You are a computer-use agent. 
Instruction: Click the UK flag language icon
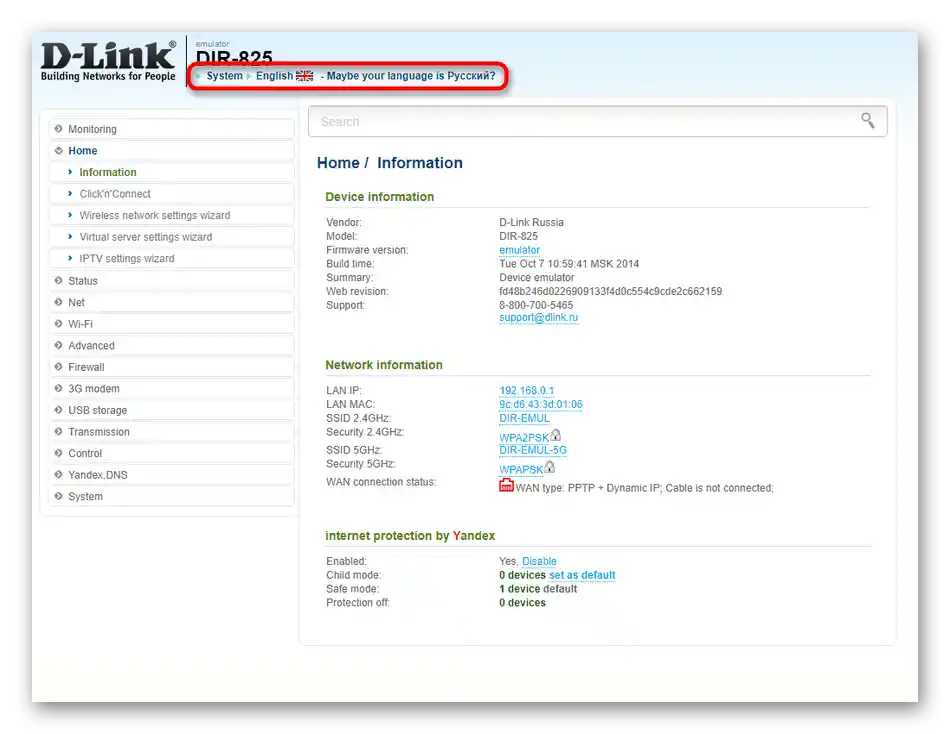[x=304, y=76]
